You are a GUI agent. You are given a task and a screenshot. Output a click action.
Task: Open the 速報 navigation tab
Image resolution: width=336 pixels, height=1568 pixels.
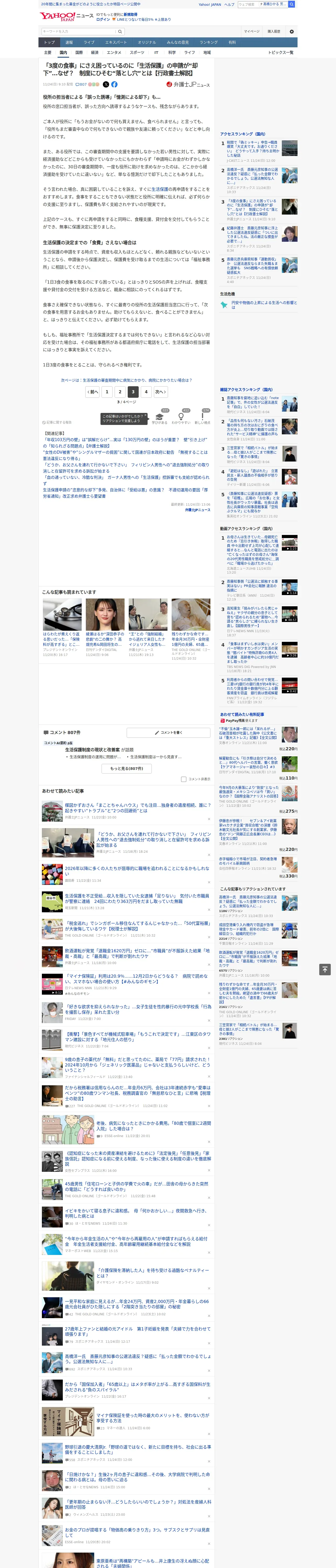pyautogui.click(x=69, y=43)
